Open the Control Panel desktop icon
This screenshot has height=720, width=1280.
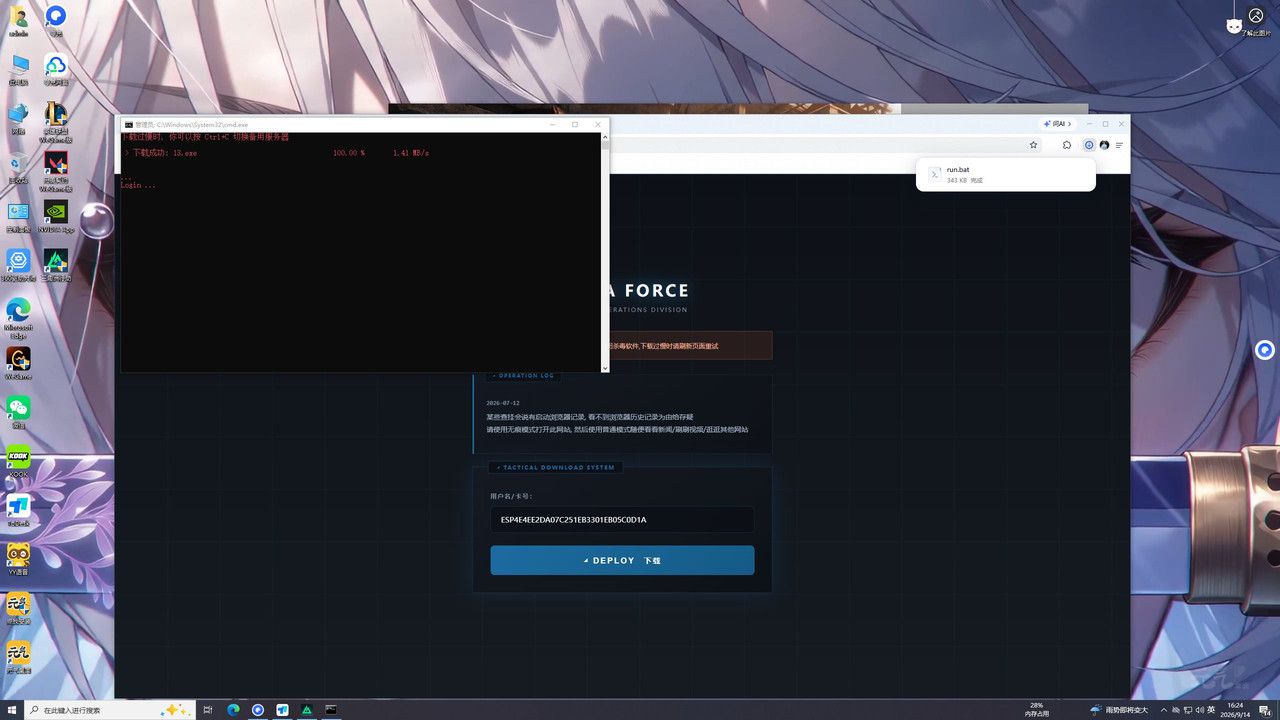pos(18,216)
